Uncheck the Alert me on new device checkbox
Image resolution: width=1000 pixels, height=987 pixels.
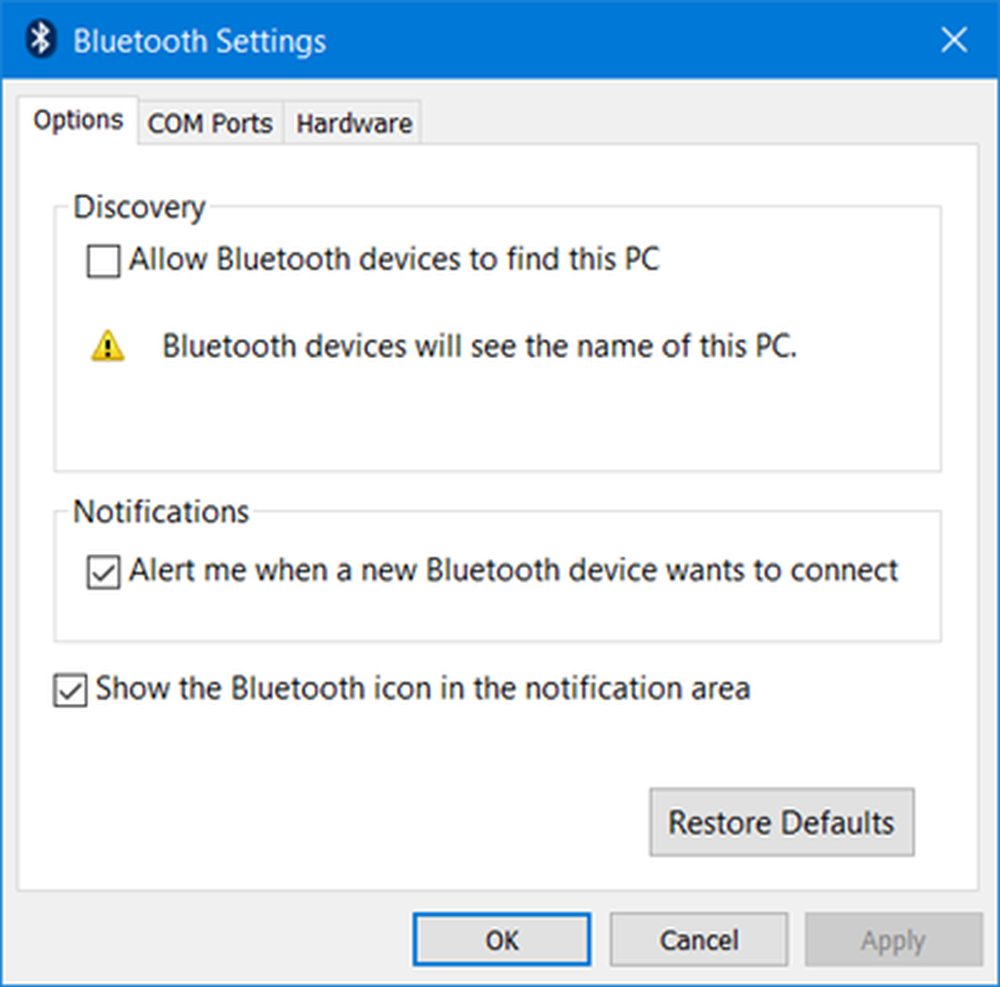[103, 574]
